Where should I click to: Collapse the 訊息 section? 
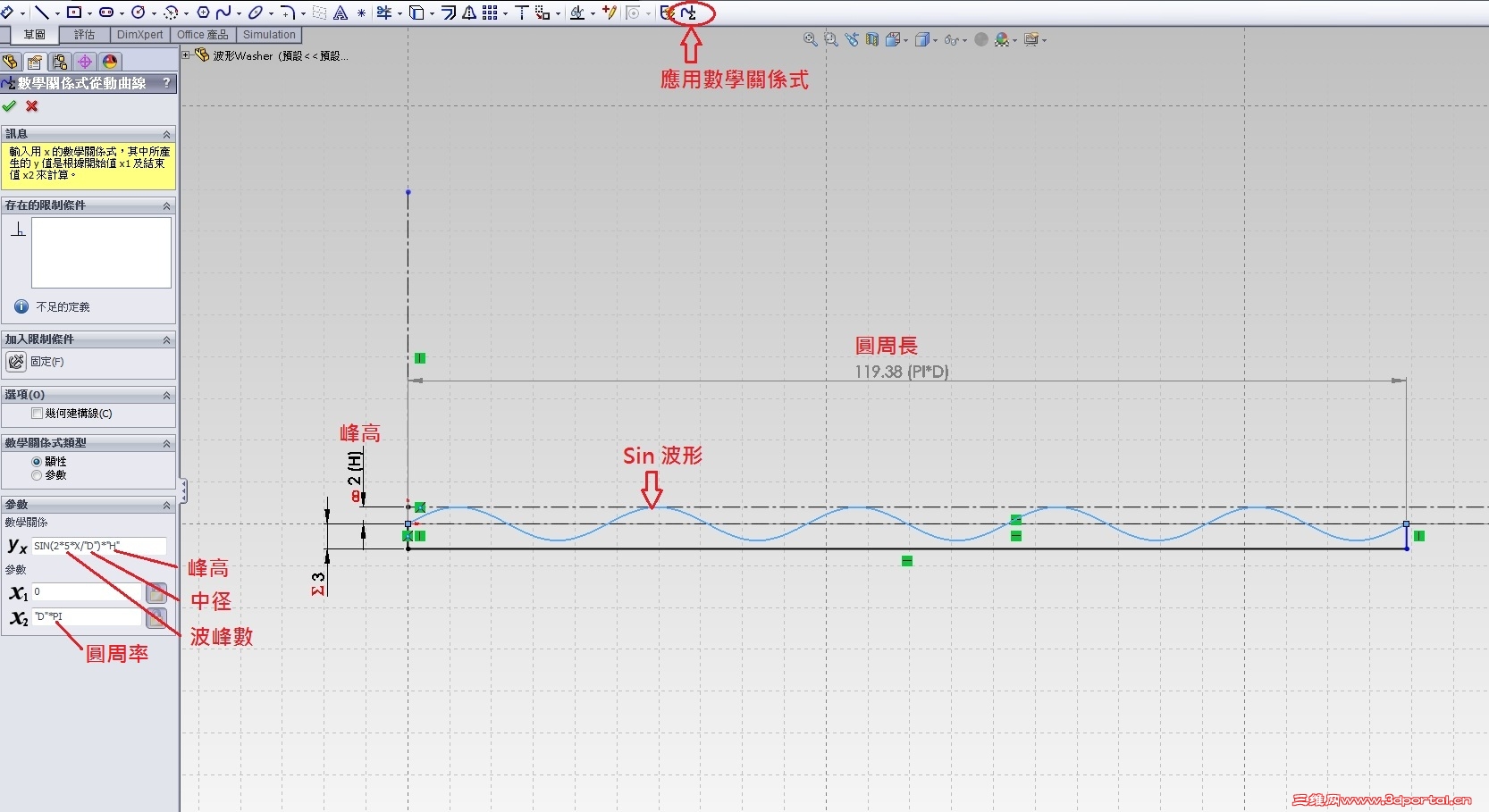(x=166, y=134)
